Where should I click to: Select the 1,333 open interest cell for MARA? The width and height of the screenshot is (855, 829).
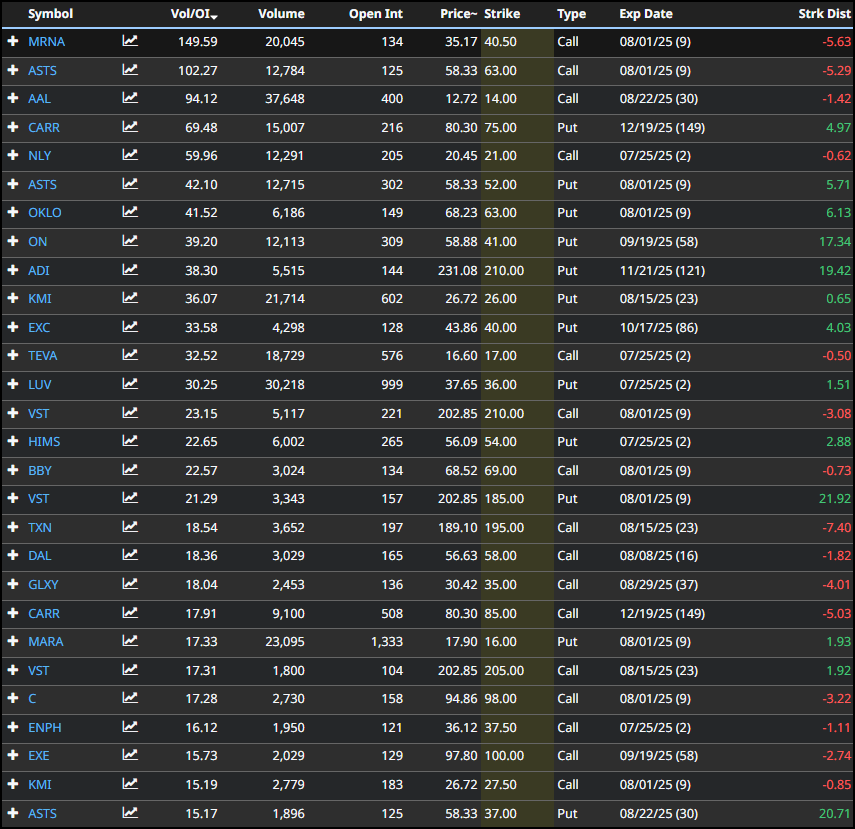[387, 641]
